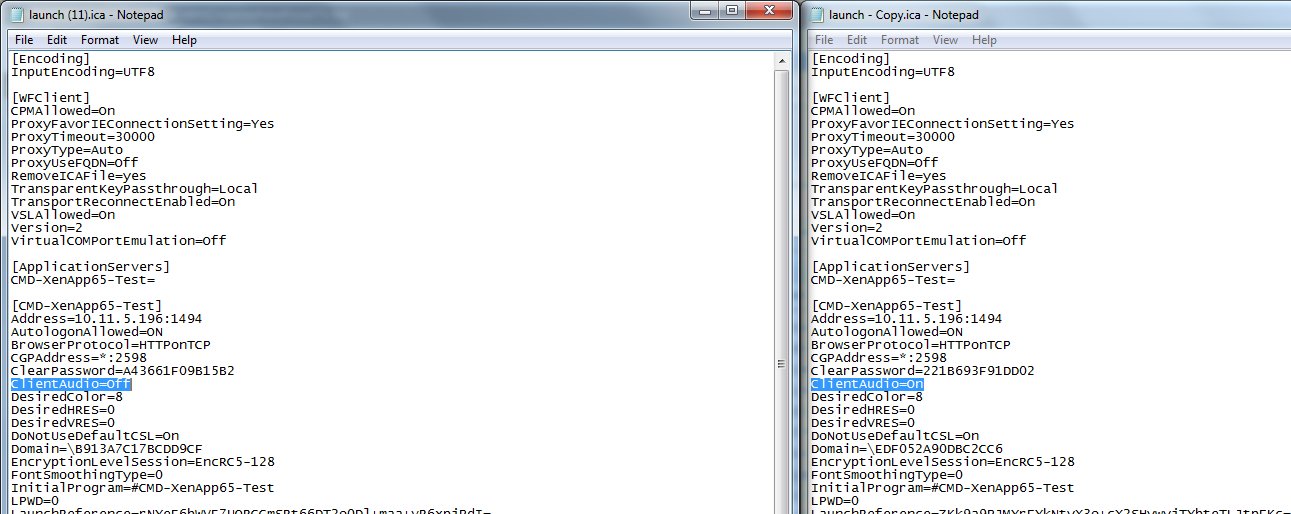Click ProxyUseFQDN=Off in left window
Image resolution: width=1291 pixels, height=514 pixels.
75,163
